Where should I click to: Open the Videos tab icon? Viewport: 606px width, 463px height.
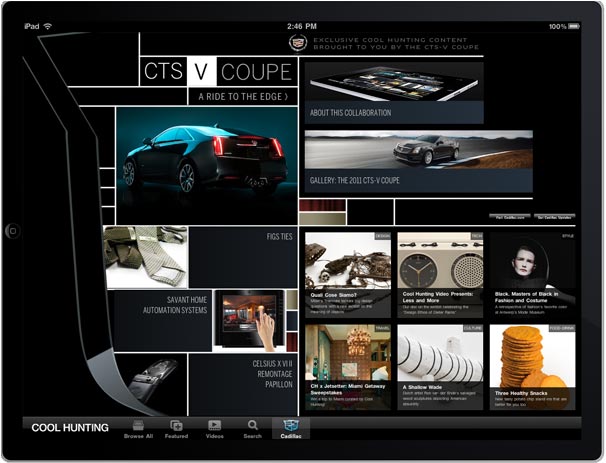pyautogui.click(x=214, y=426)
